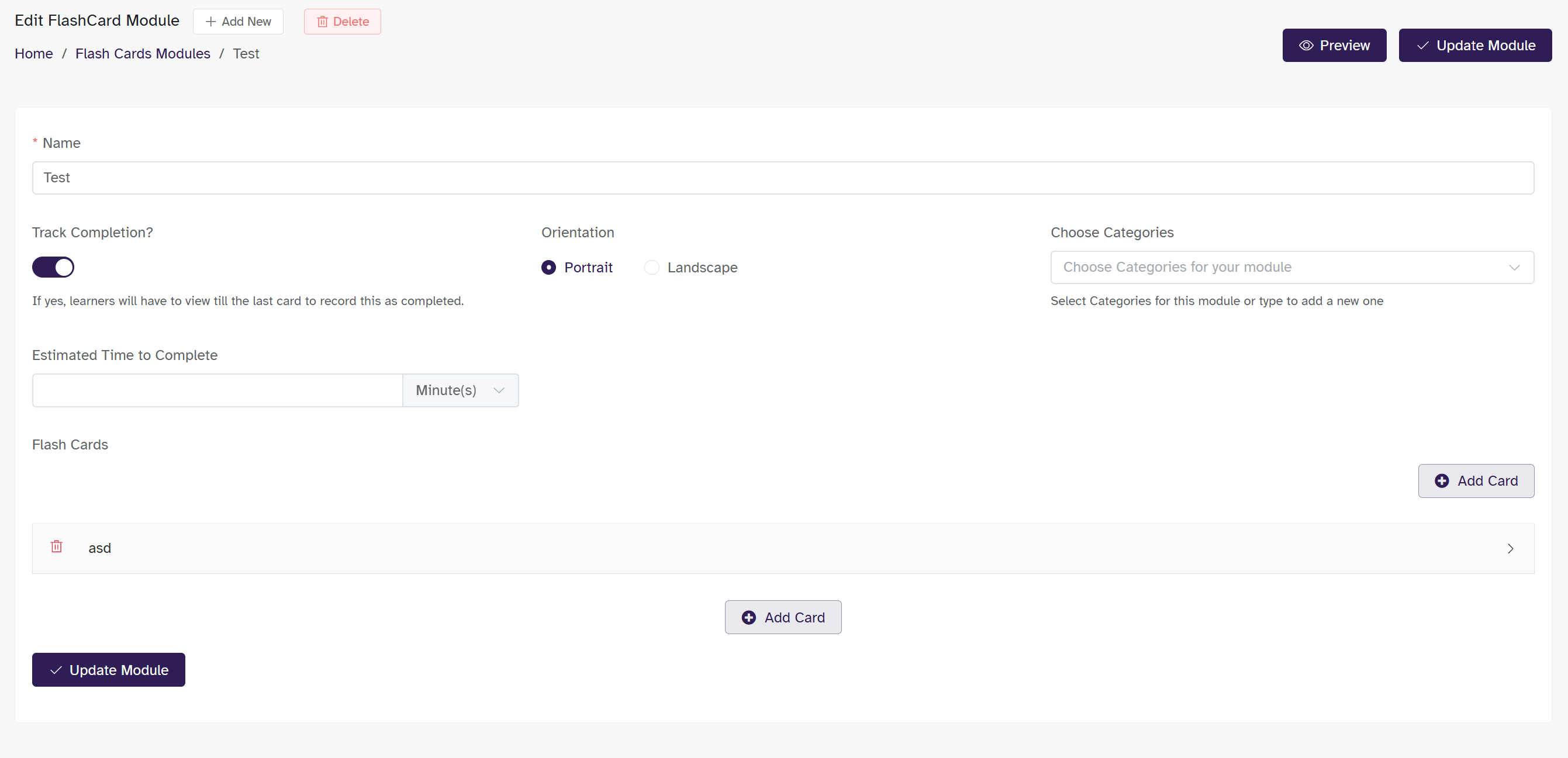Click the asd flash card row
Image resolution: width=1568 pixels, height=758 pixels.
[783, 549]
